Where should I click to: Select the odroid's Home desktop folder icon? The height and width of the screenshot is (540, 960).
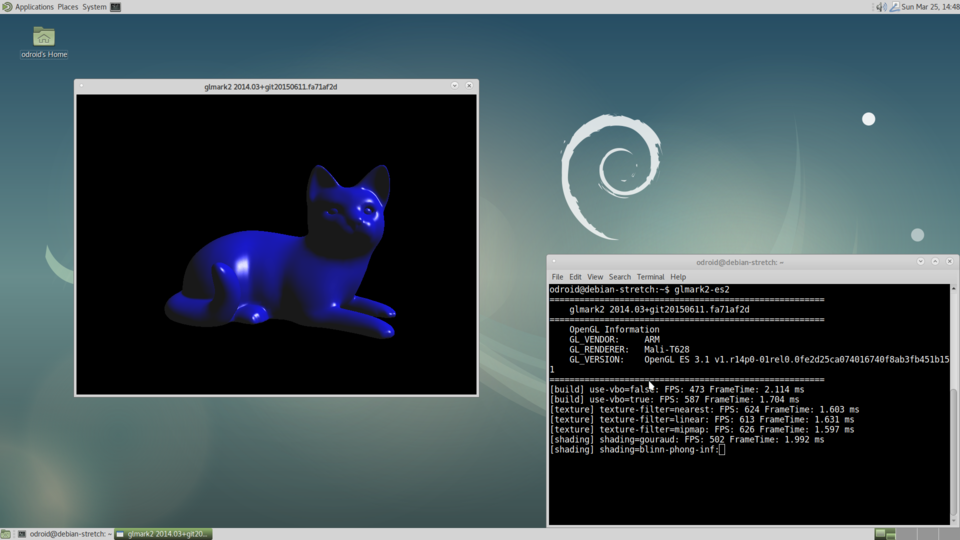pyautogui.click(x=43, y=42)
